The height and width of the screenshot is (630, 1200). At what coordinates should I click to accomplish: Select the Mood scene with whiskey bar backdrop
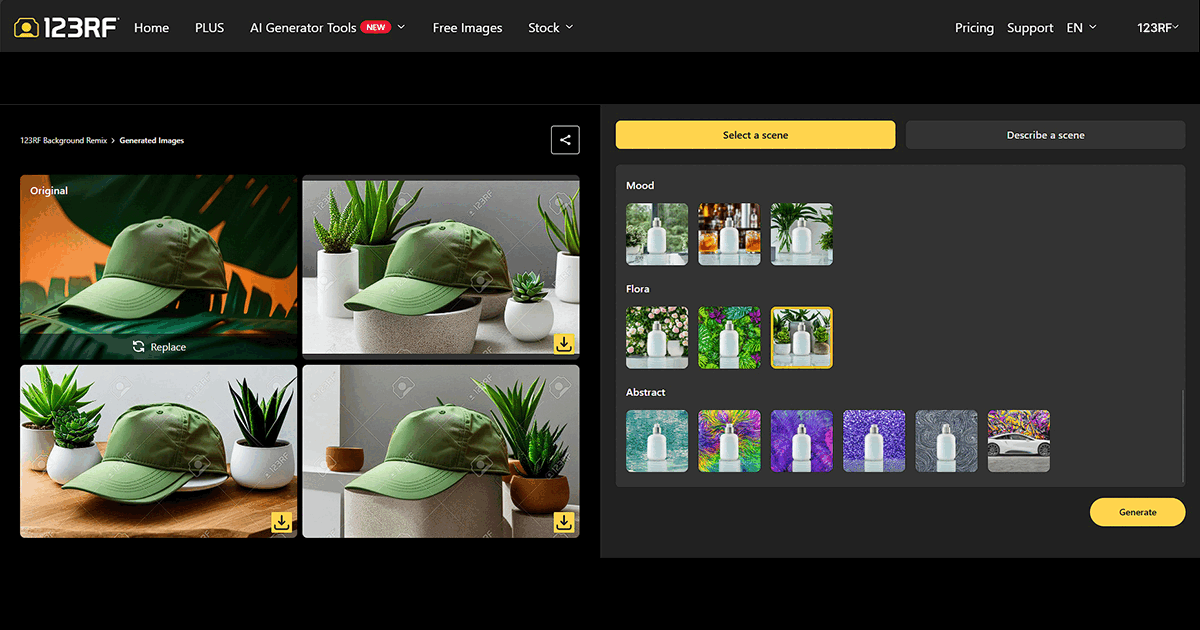(x=729, y=234)
